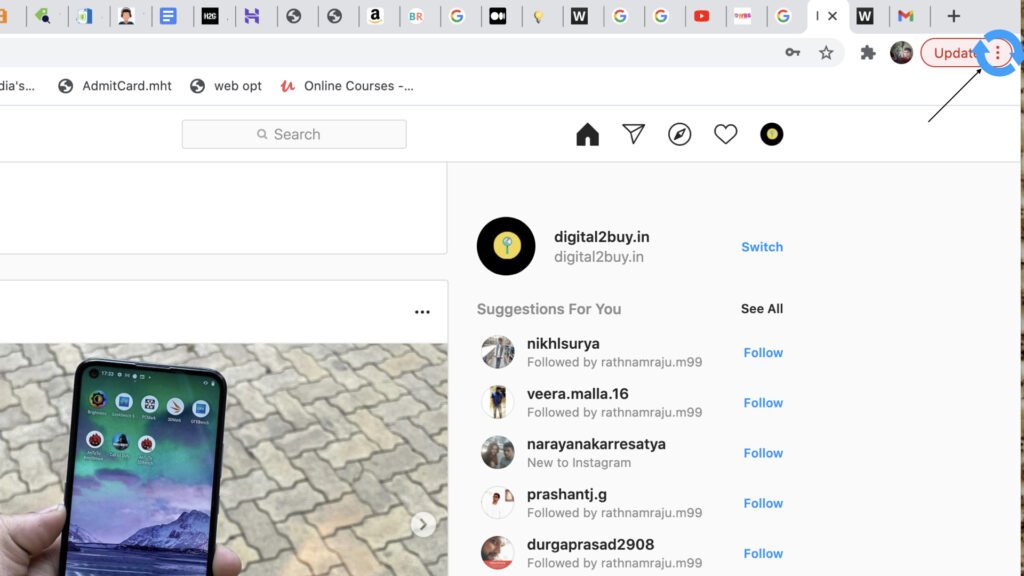Click the Chrome Update button

tap(953, 53)
